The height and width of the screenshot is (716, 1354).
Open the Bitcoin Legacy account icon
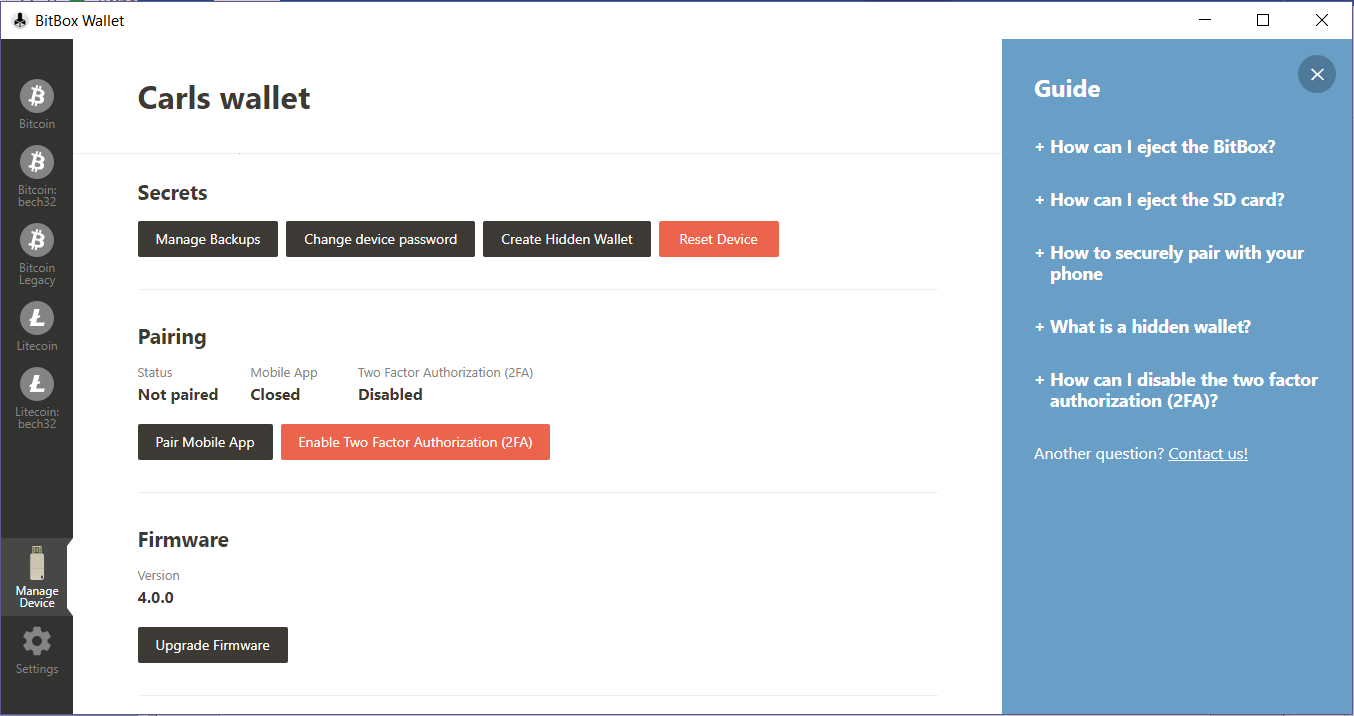[37, 240]
